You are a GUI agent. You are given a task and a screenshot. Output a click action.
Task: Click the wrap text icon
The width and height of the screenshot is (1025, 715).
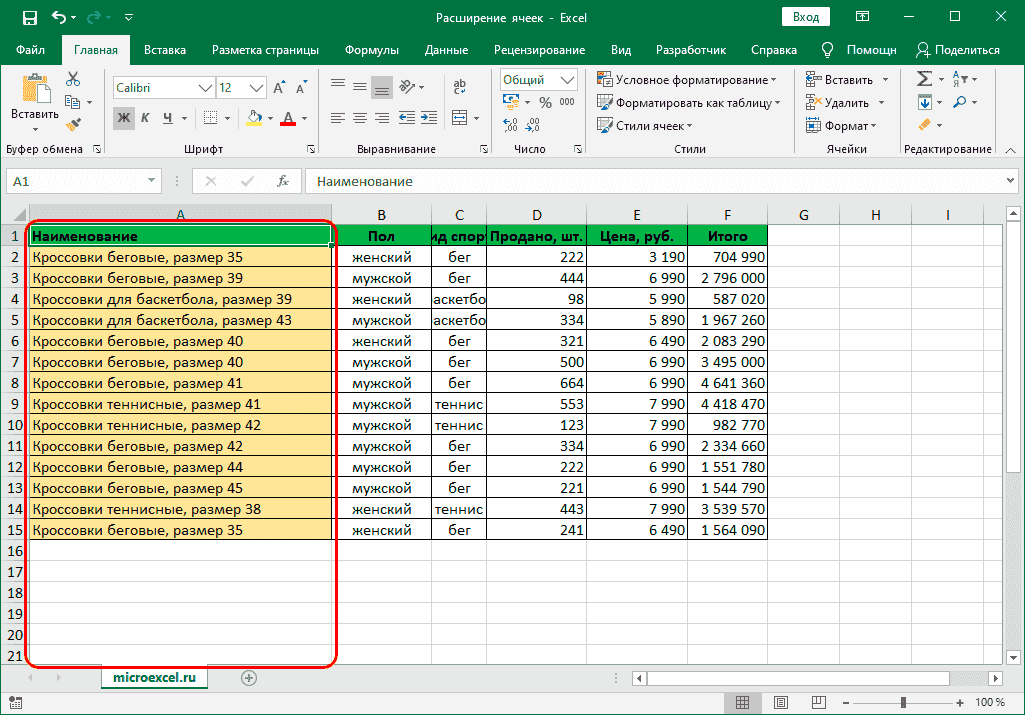[460, 88]
